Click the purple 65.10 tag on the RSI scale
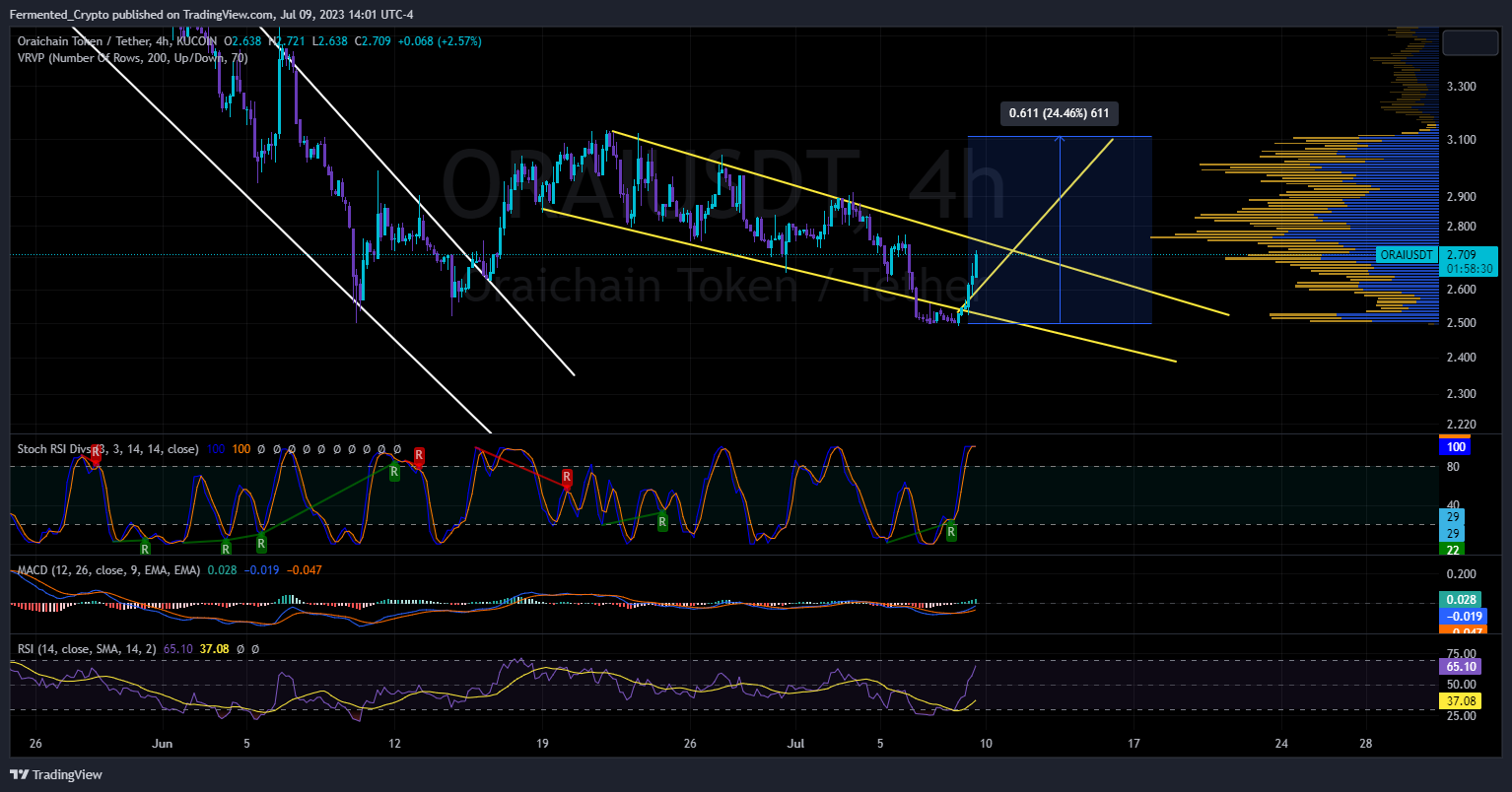Image resolution: width=1512 pixels, height=792 pixels. point(1461,667)
